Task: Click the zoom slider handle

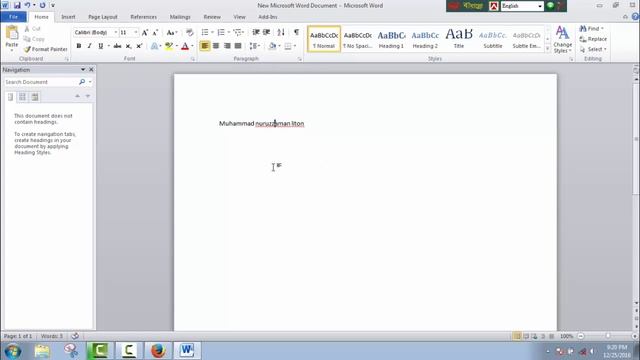Action: click(x=608, y=336)
